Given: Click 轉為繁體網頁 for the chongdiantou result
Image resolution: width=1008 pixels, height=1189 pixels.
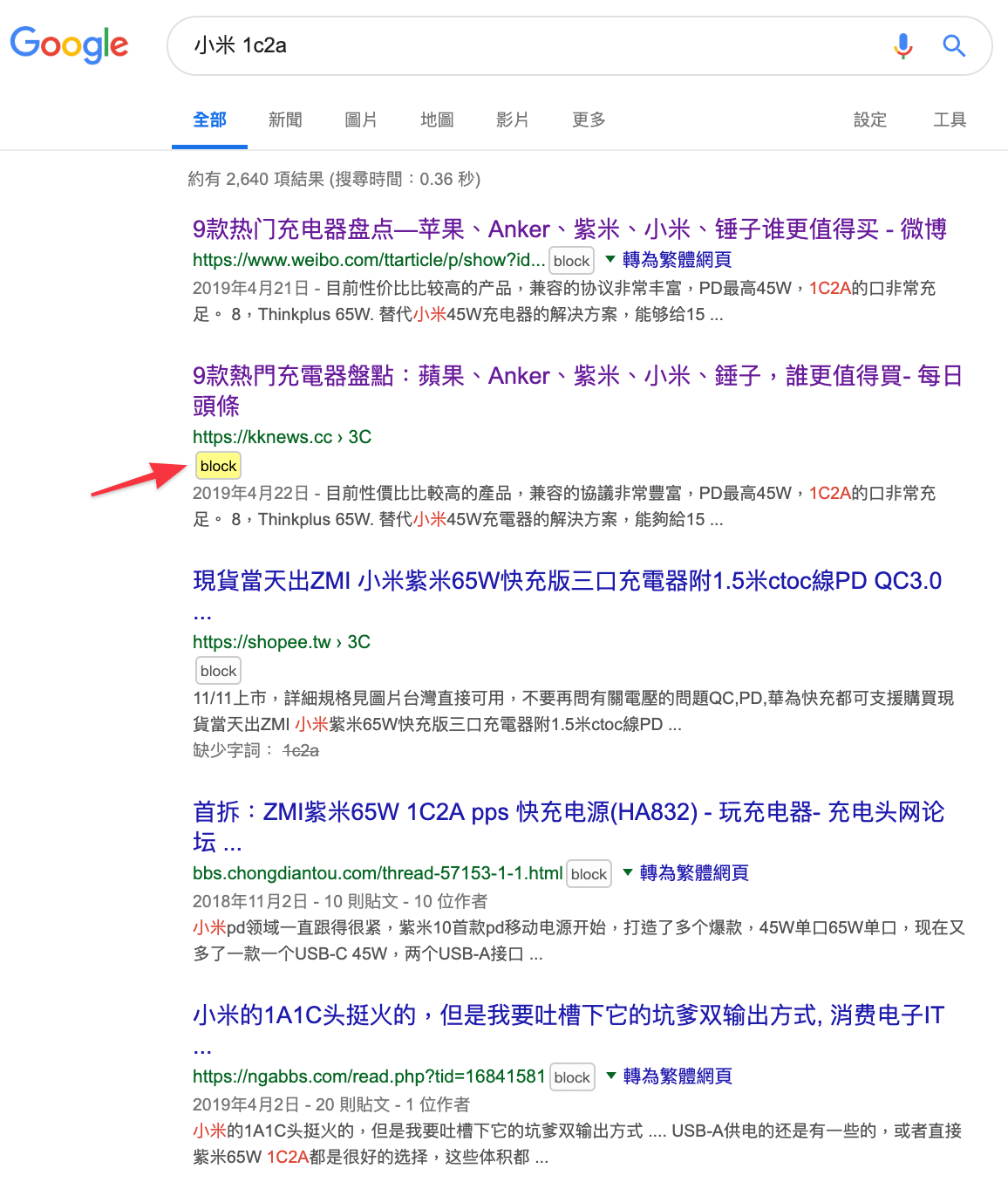Looking at the screenshot, I should [x=694, y=873].
